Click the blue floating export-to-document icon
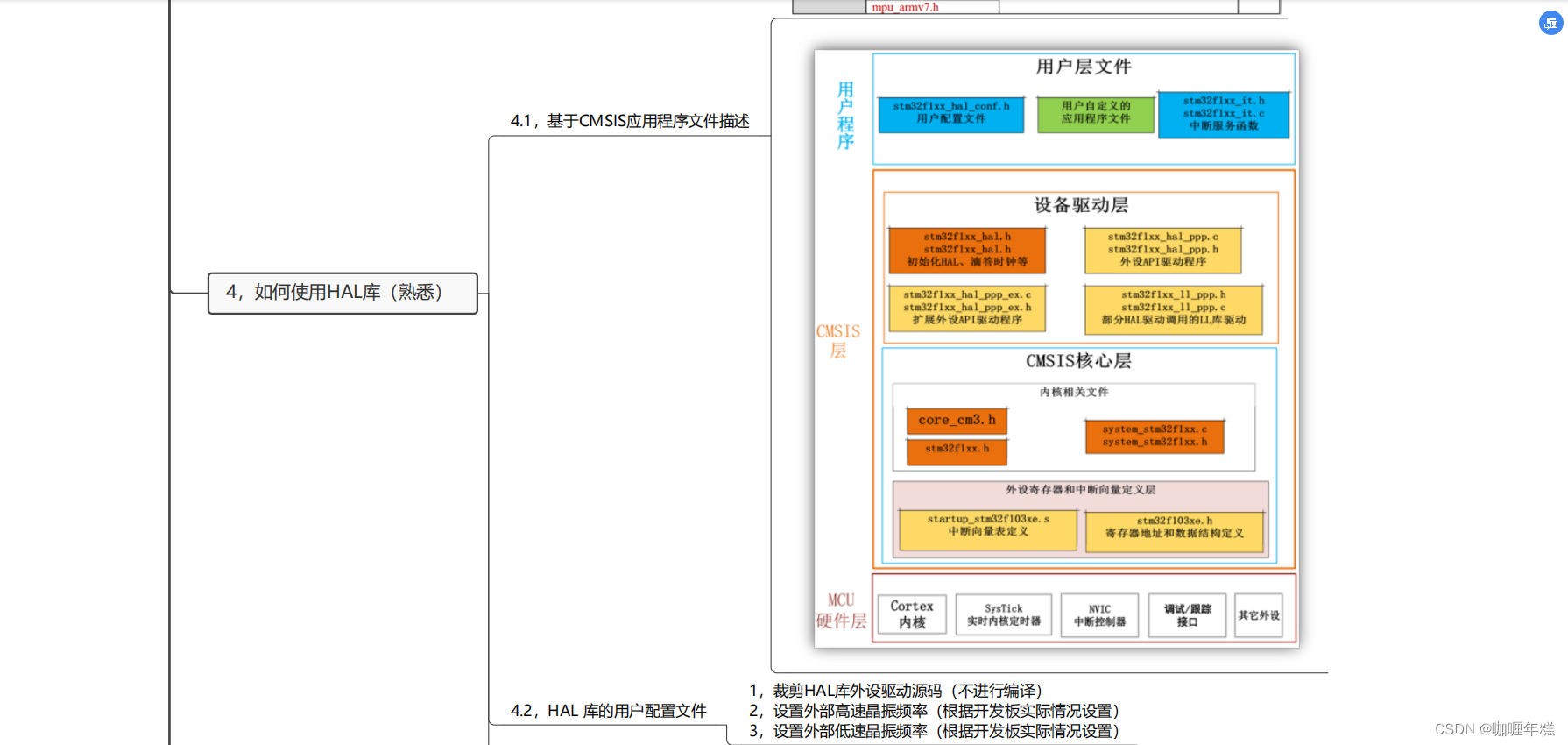This screenshot has height=745, width=1568. pyautogui.click(x=1550, y=23)
